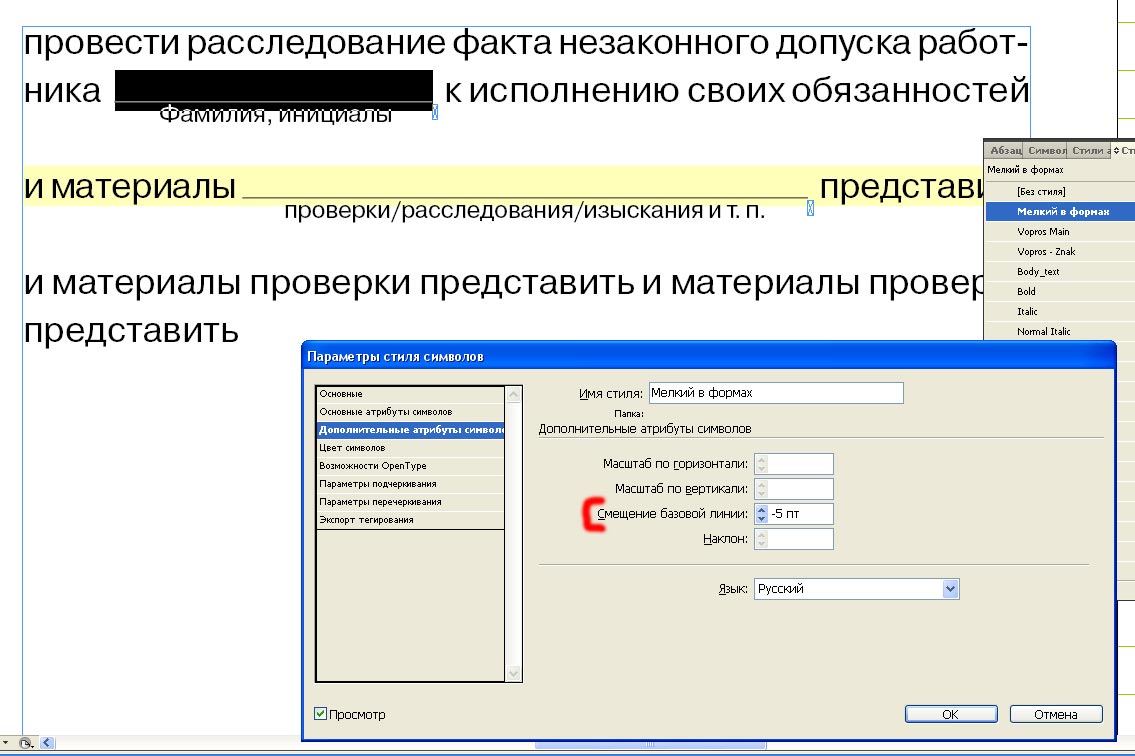Select Параметры перечеркивания category

tap(410, 502)
